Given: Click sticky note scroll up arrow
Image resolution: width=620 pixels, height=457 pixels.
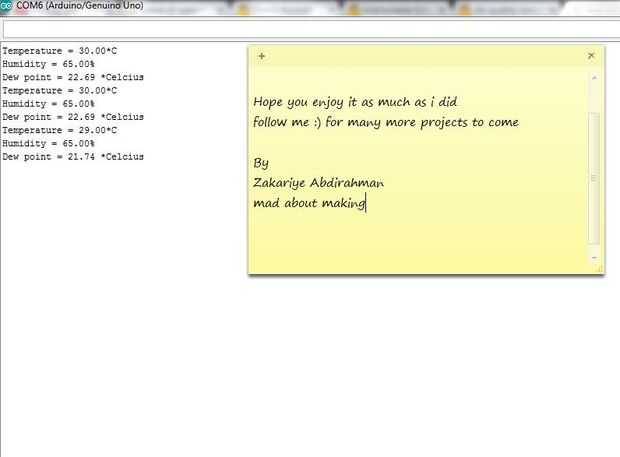Looking at the screenshot, I should click(x=594, y=78).
